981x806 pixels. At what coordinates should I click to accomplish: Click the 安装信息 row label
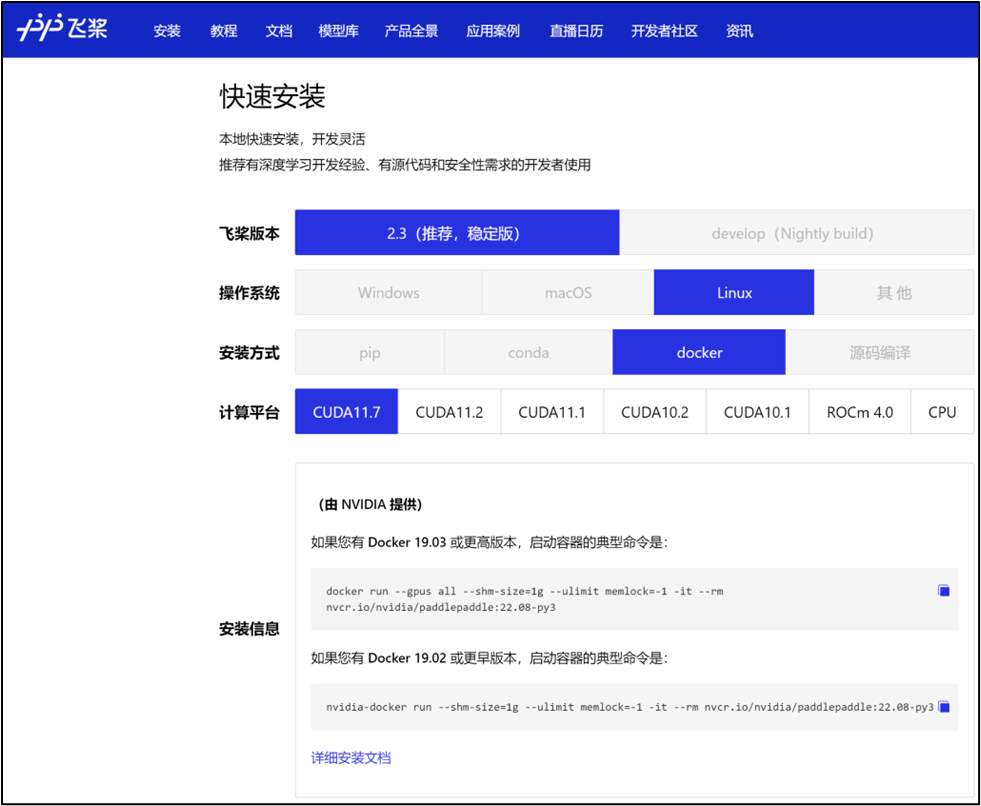tap(249, 629)
